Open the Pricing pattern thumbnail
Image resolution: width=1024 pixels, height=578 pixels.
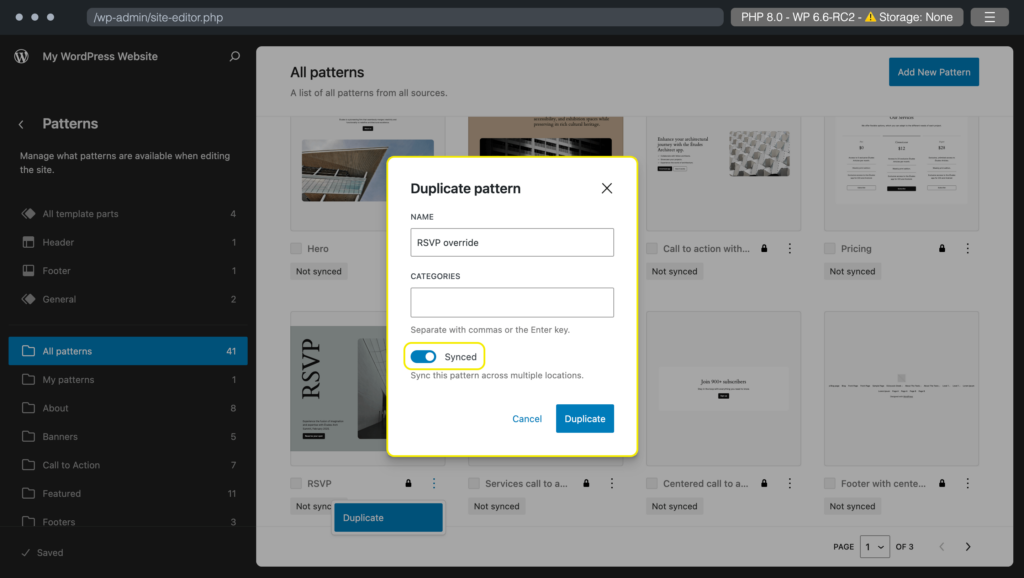point(901,173)
